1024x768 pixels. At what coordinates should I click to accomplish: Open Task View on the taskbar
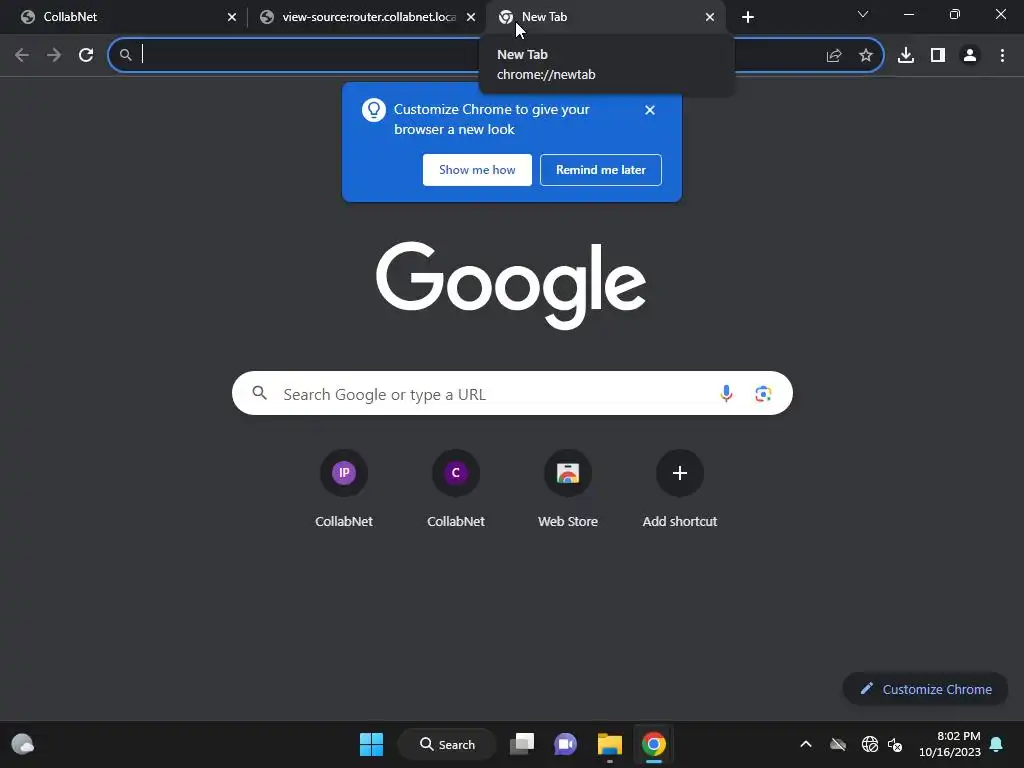coord(522,744)
